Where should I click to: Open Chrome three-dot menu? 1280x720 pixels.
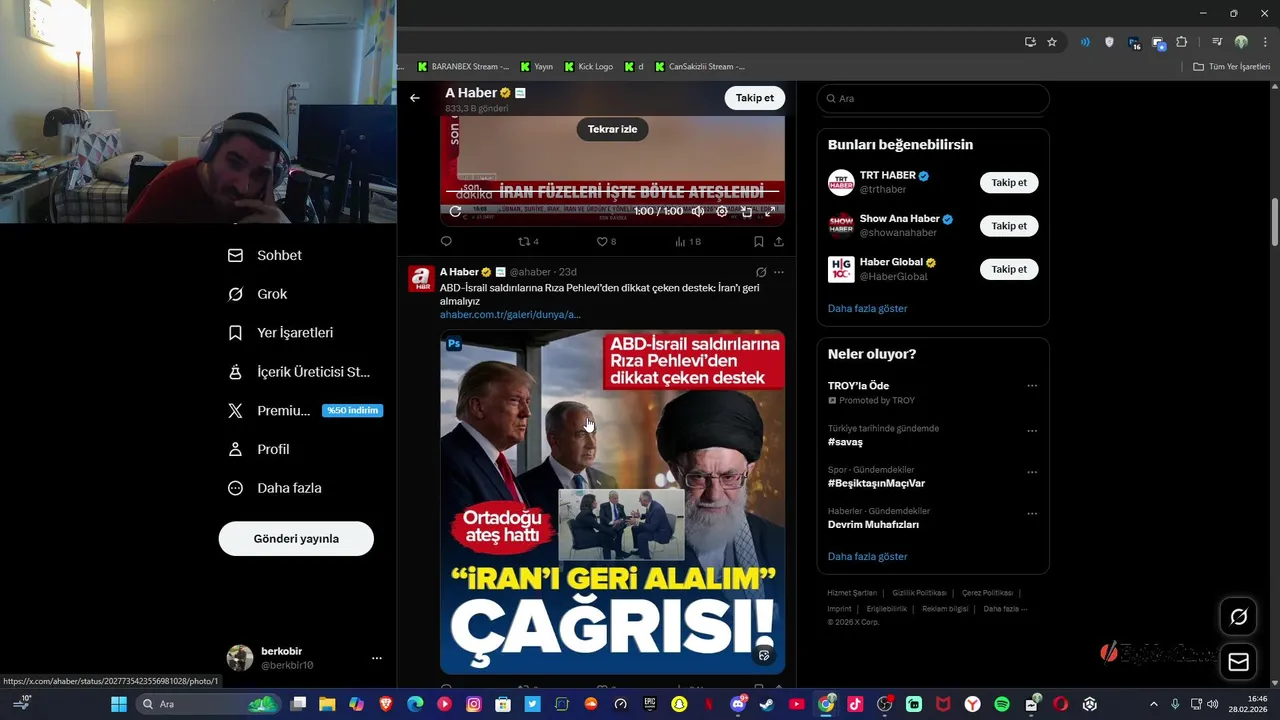(1265, 42)
